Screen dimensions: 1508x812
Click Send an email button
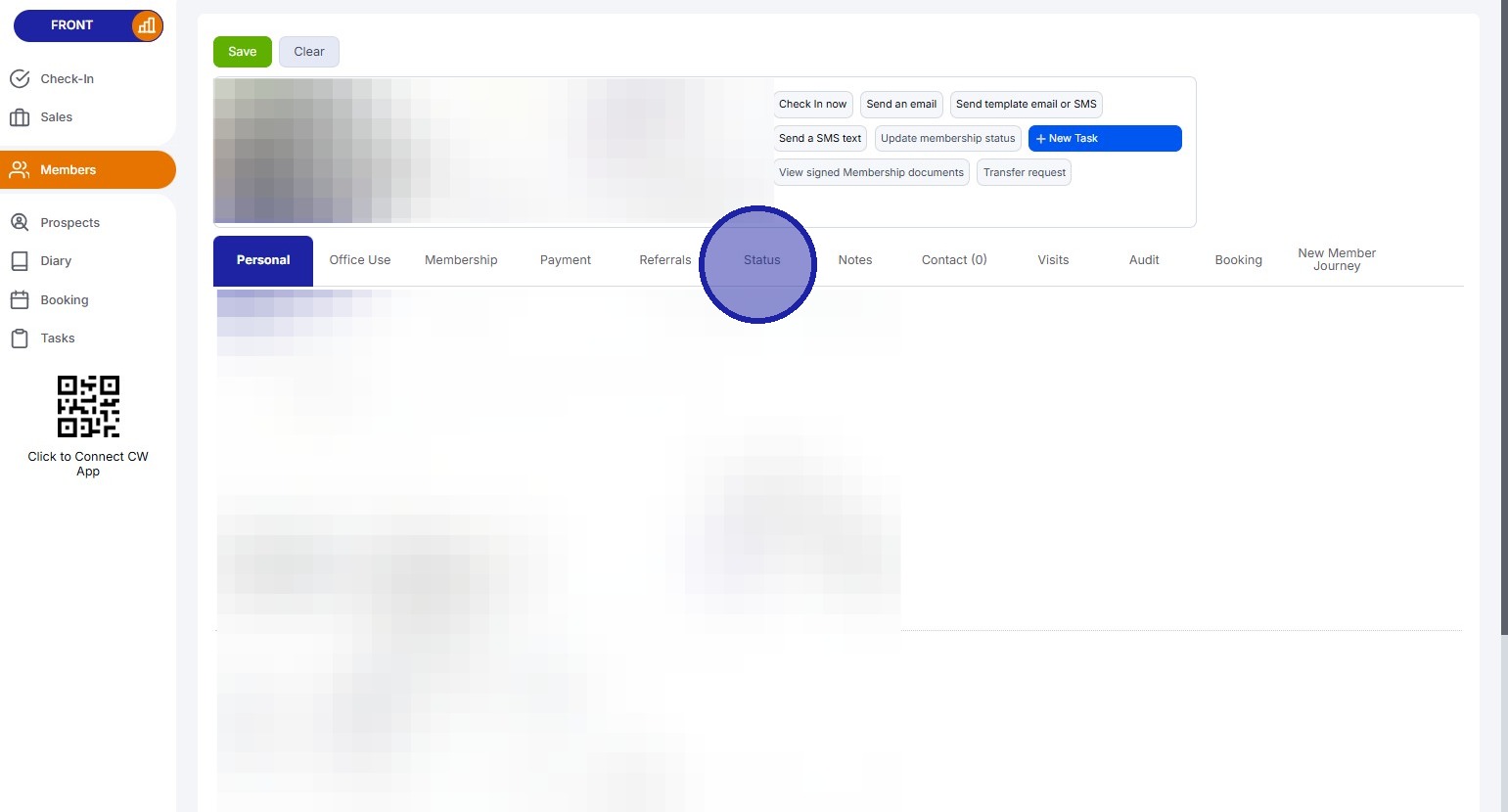click(x=901, y=105)
